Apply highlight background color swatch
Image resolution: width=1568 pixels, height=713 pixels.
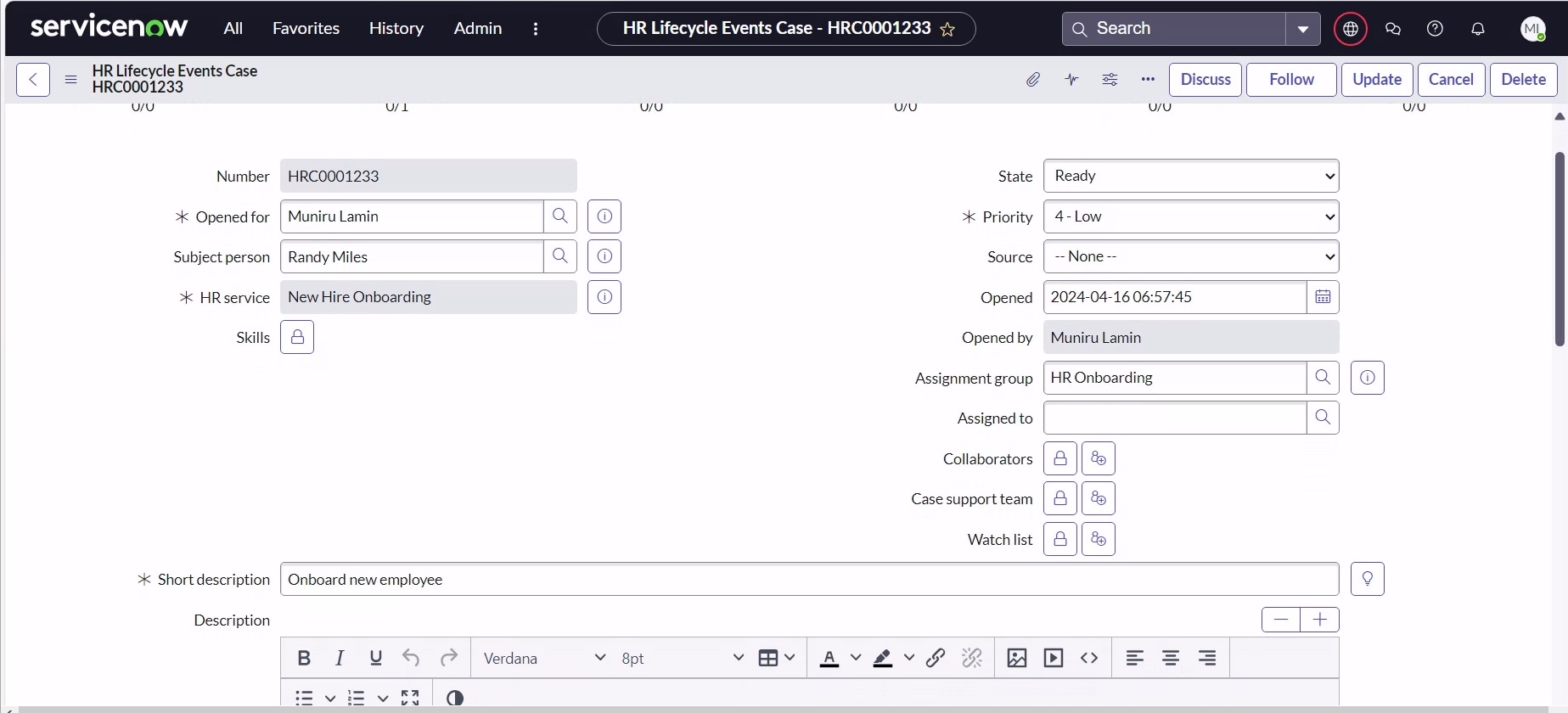(x=883, y=658)
